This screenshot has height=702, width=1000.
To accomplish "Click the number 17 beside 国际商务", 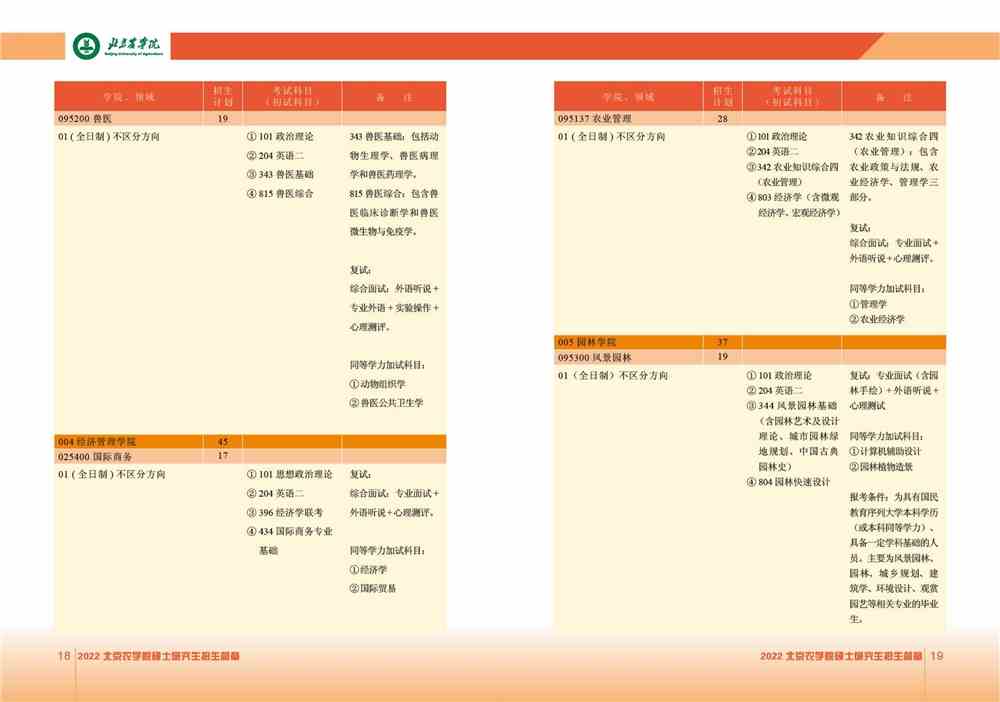I will pyautogui.click(x=223, y=456).
